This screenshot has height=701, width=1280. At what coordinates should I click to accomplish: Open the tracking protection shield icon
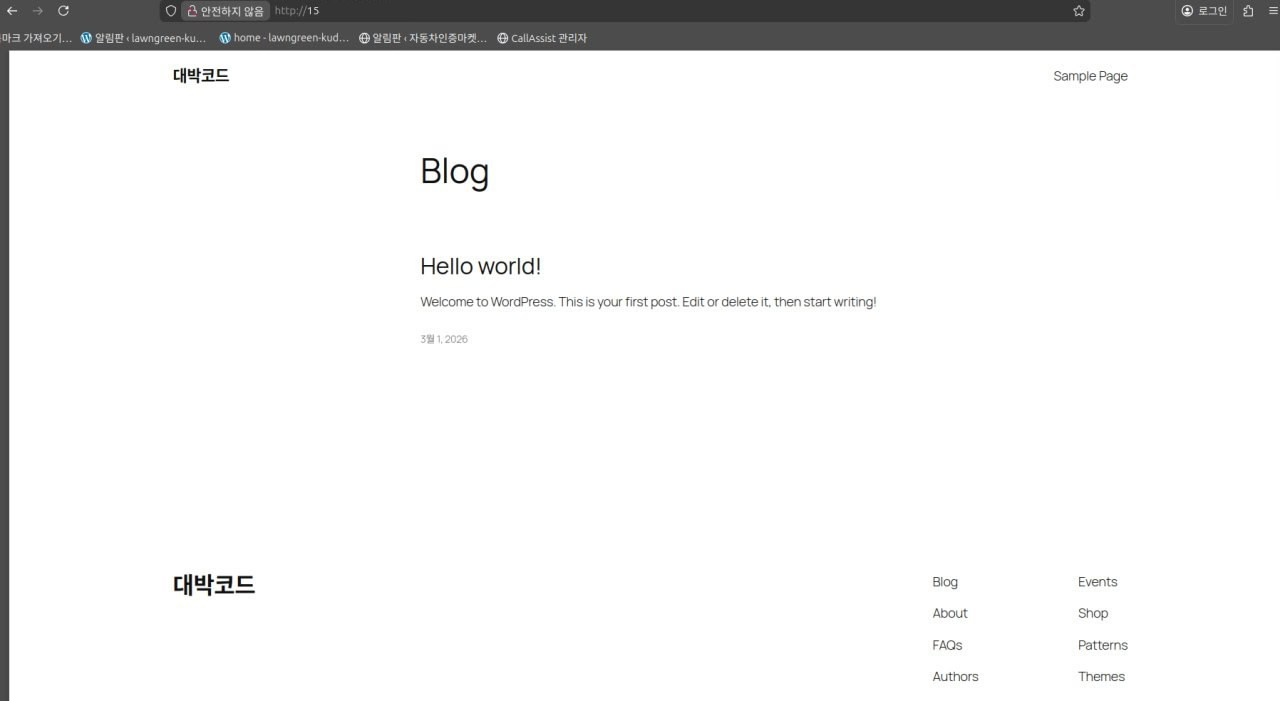pos(171,11)
